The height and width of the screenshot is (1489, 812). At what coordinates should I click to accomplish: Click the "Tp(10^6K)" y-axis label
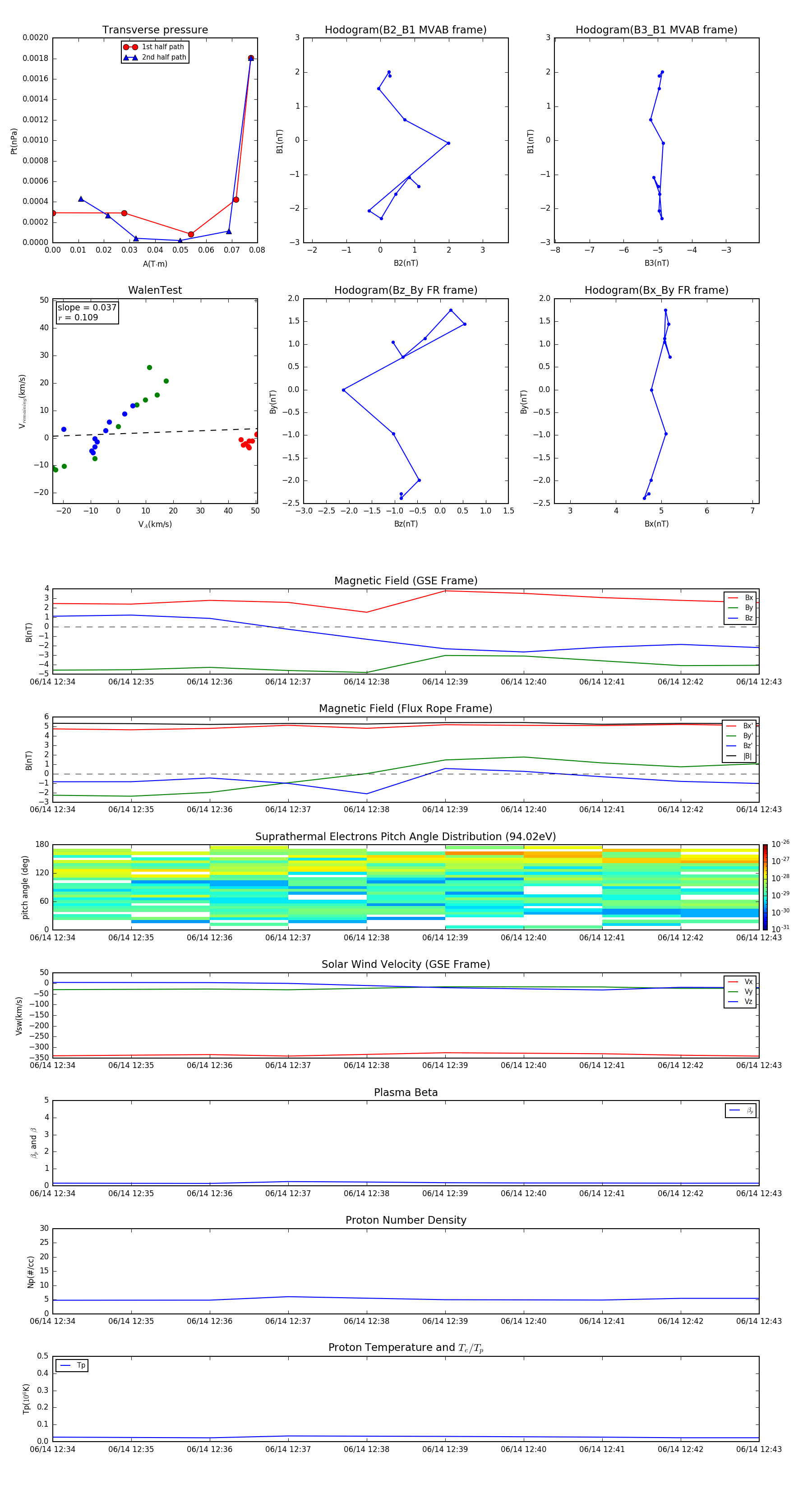[26, 1399]
